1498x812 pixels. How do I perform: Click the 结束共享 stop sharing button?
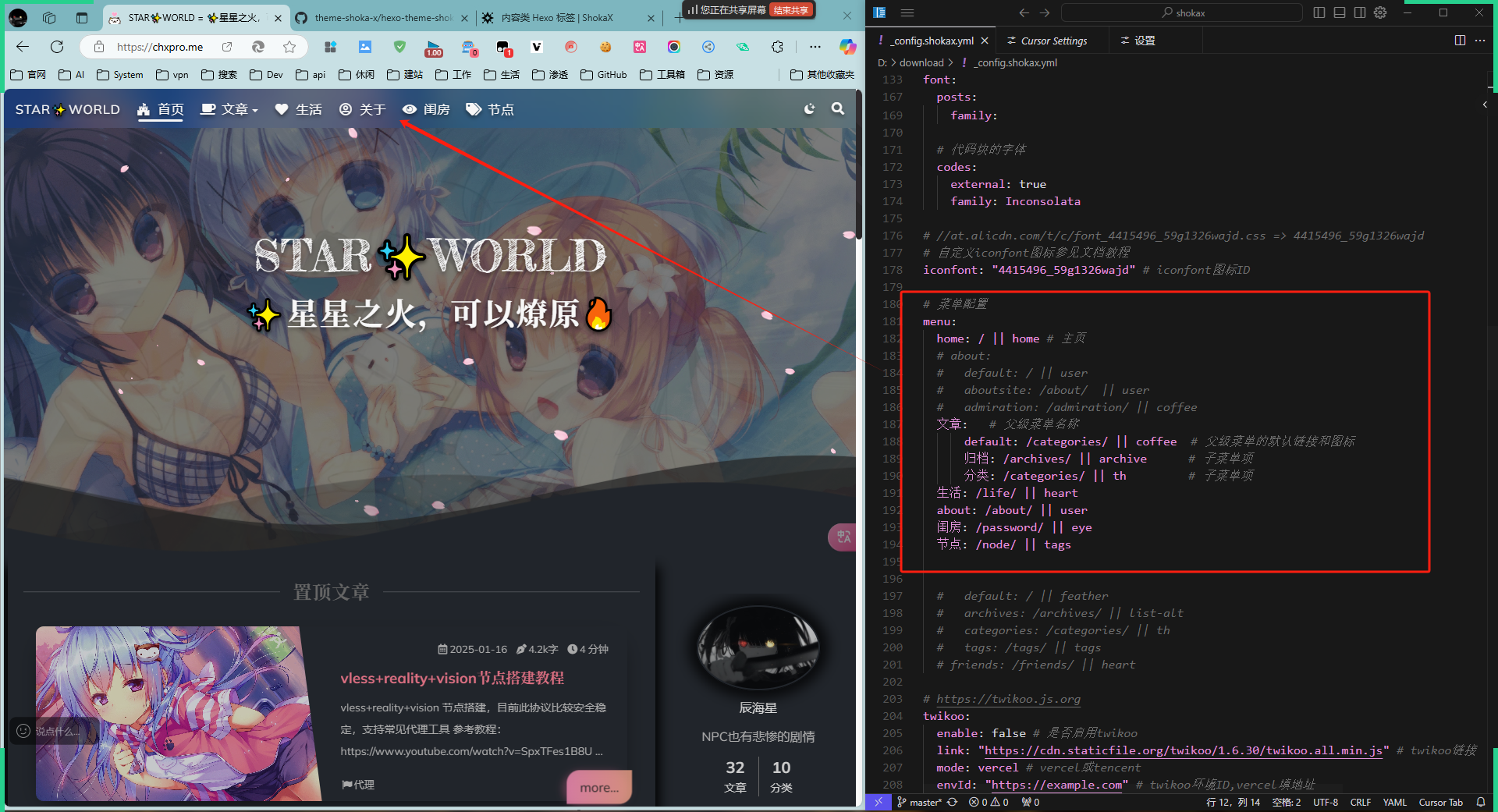pos(791,10)
